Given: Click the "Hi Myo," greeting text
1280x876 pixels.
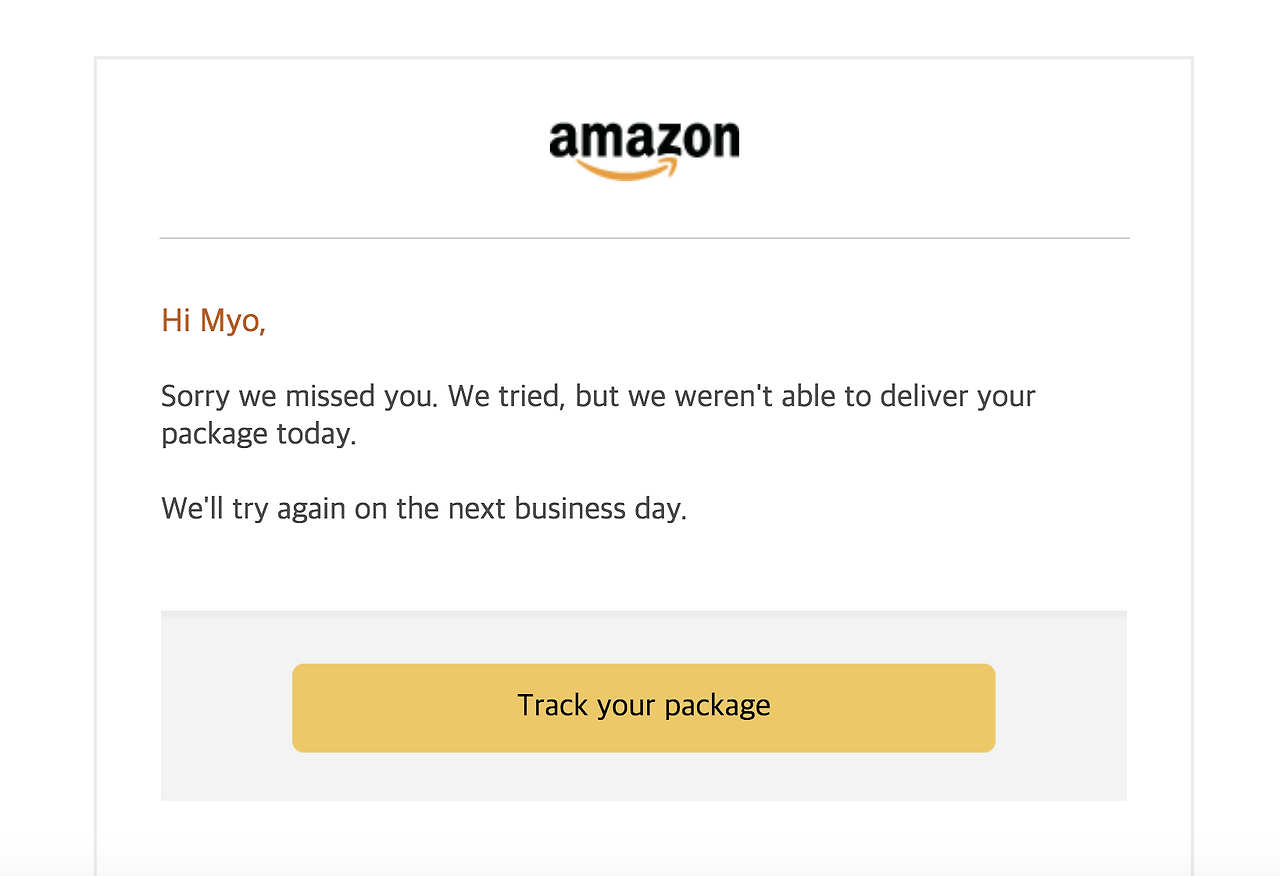Looking at the screenshot, I should (213, 321).
